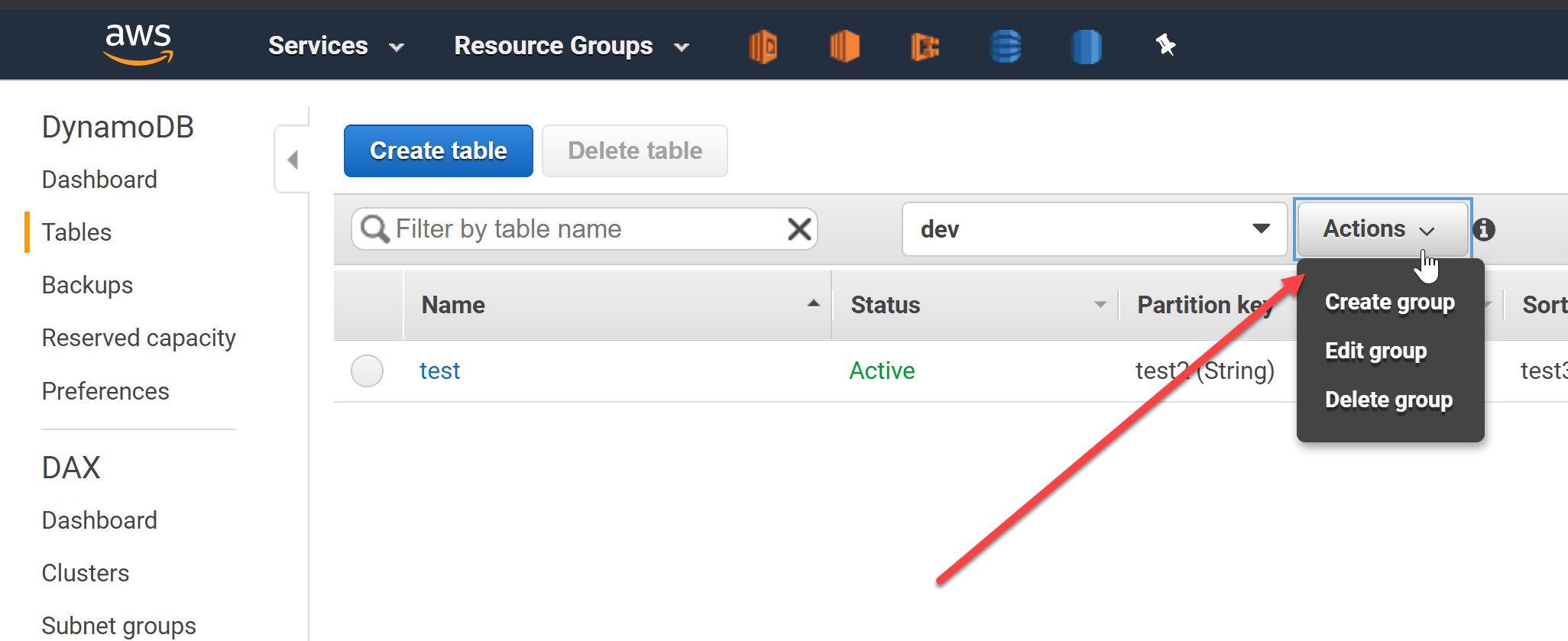Select the radio button for test table
1568x641 pixels.
pyautogui.click(x=367, y=371)
